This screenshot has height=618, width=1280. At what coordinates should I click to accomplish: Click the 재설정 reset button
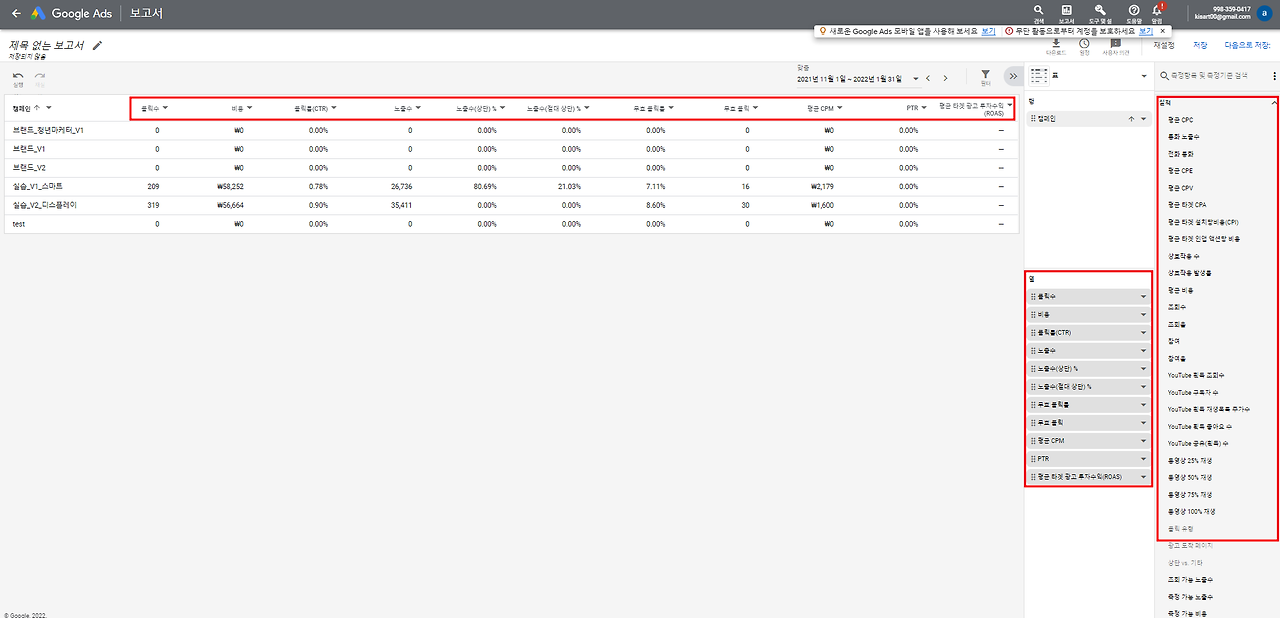coord(1164,45)
